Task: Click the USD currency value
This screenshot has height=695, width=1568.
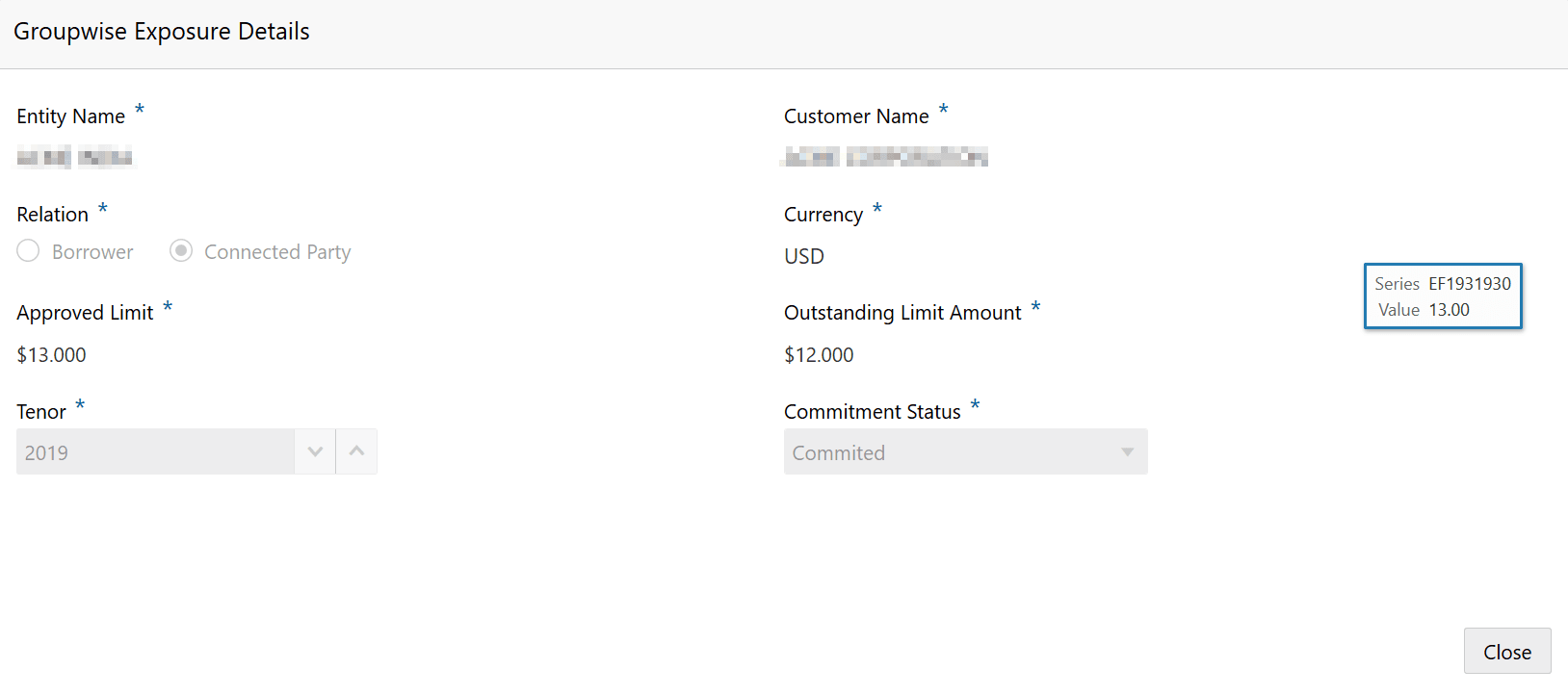Action: pos(804,257)
